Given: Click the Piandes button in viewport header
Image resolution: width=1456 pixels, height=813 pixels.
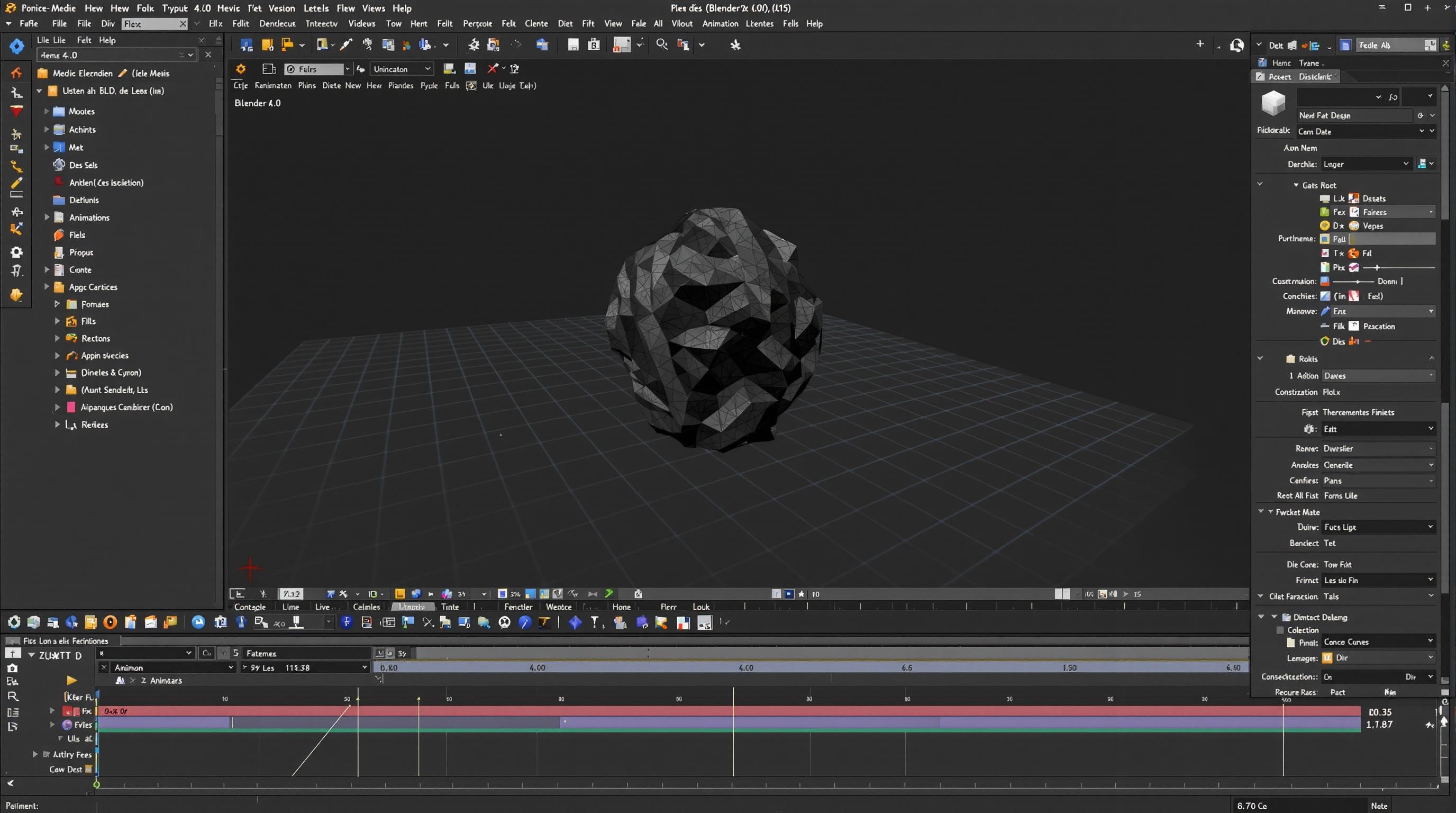Looking at the screenshot, I should click(x=401, y=85).
